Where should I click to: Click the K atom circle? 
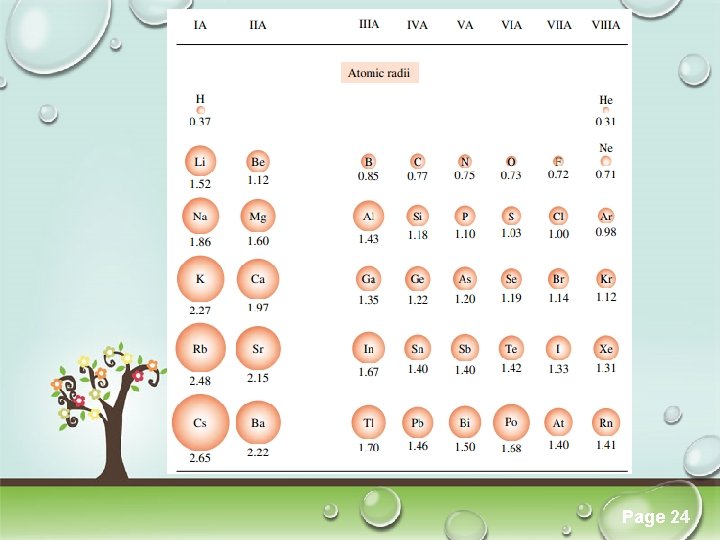(201, 279)
